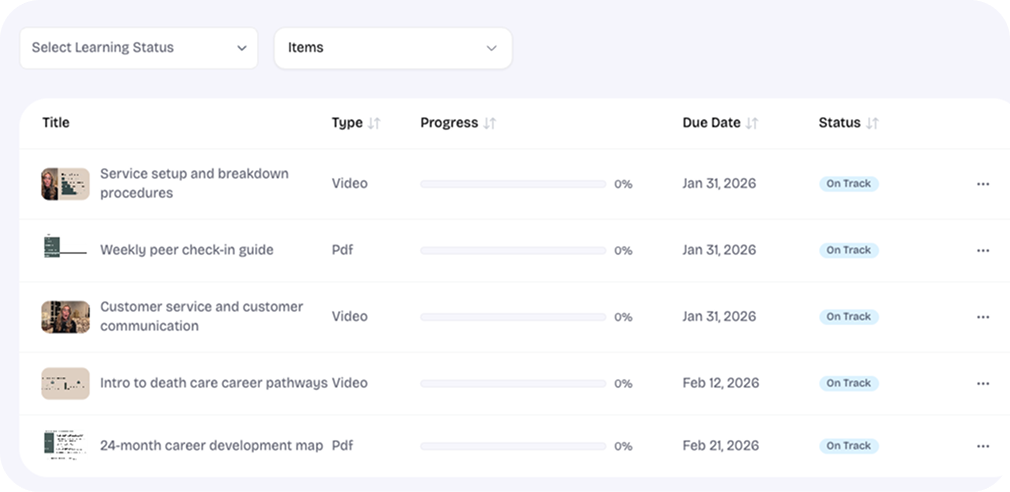
Task: Click On Track badge for Service setup row
Action: [849, 184]
